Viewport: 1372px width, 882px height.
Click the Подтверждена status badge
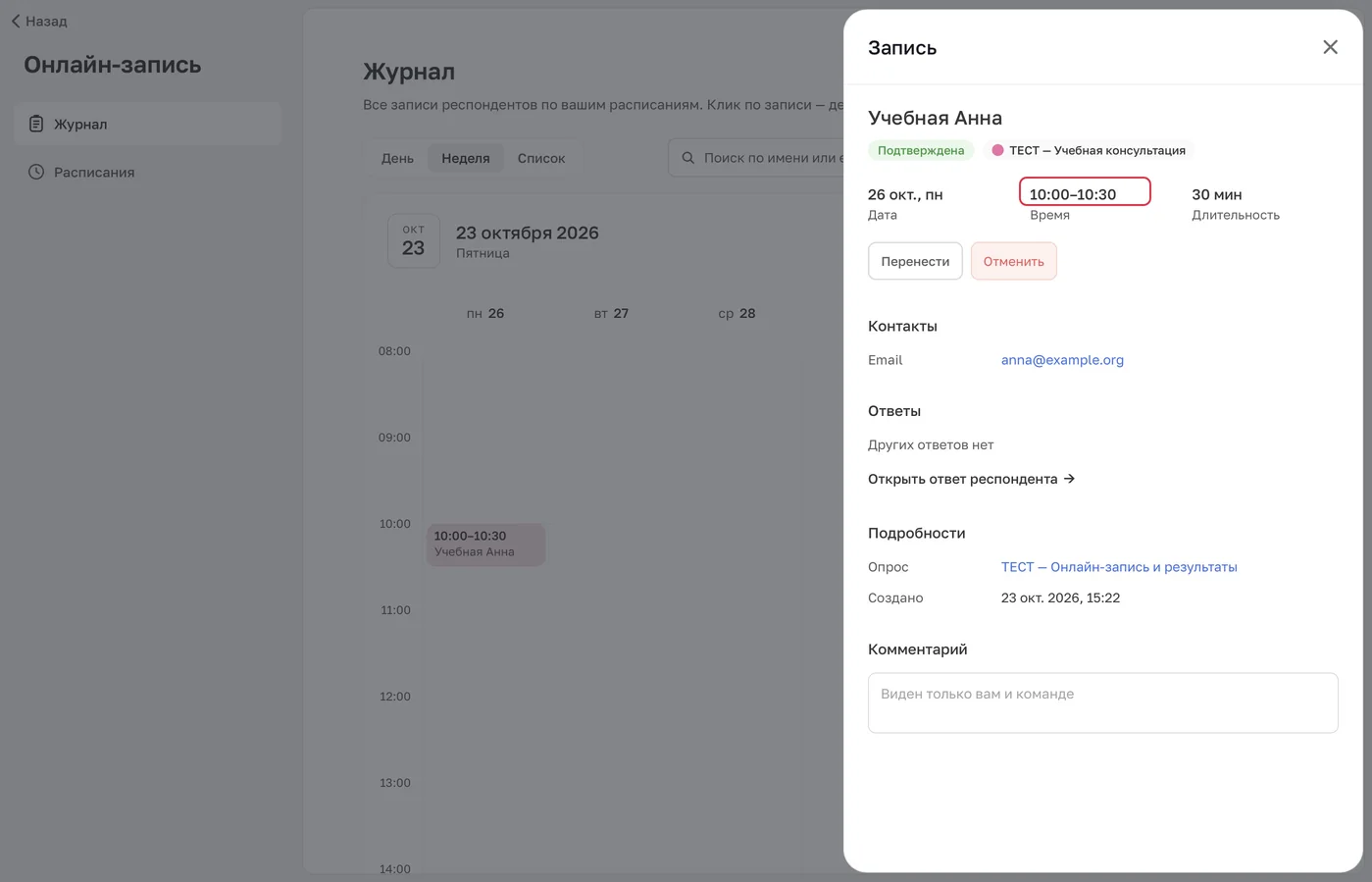pyautogui.click(x=920, y=150)
